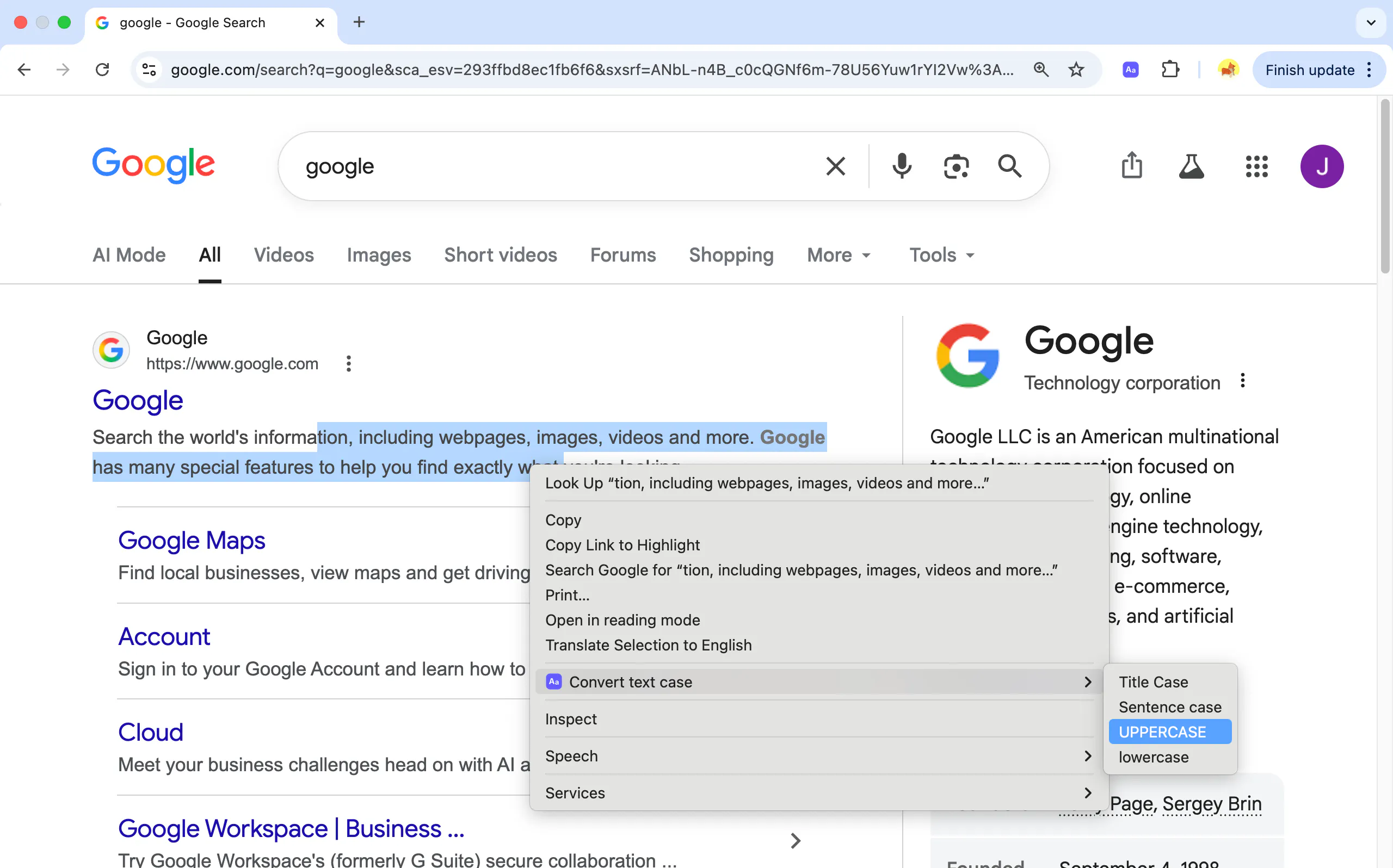Click in the search input field
This screenshot has height=868, width=1393.
[x=557, y=166]
